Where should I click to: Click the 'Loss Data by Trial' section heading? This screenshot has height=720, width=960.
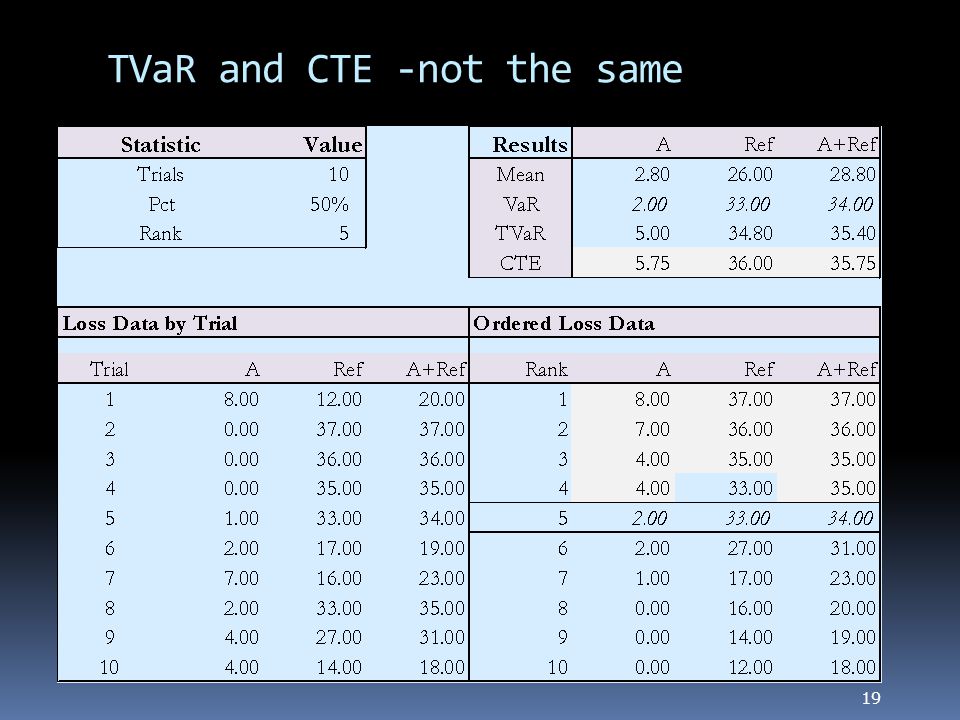click(x=150, y=323)
